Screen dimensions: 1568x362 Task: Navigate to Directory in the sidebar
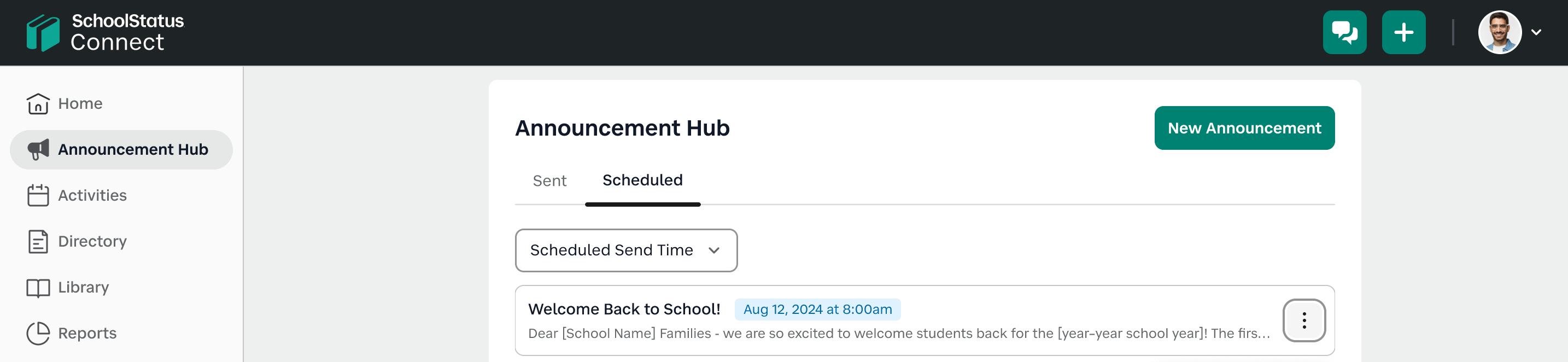pos(92,242)
